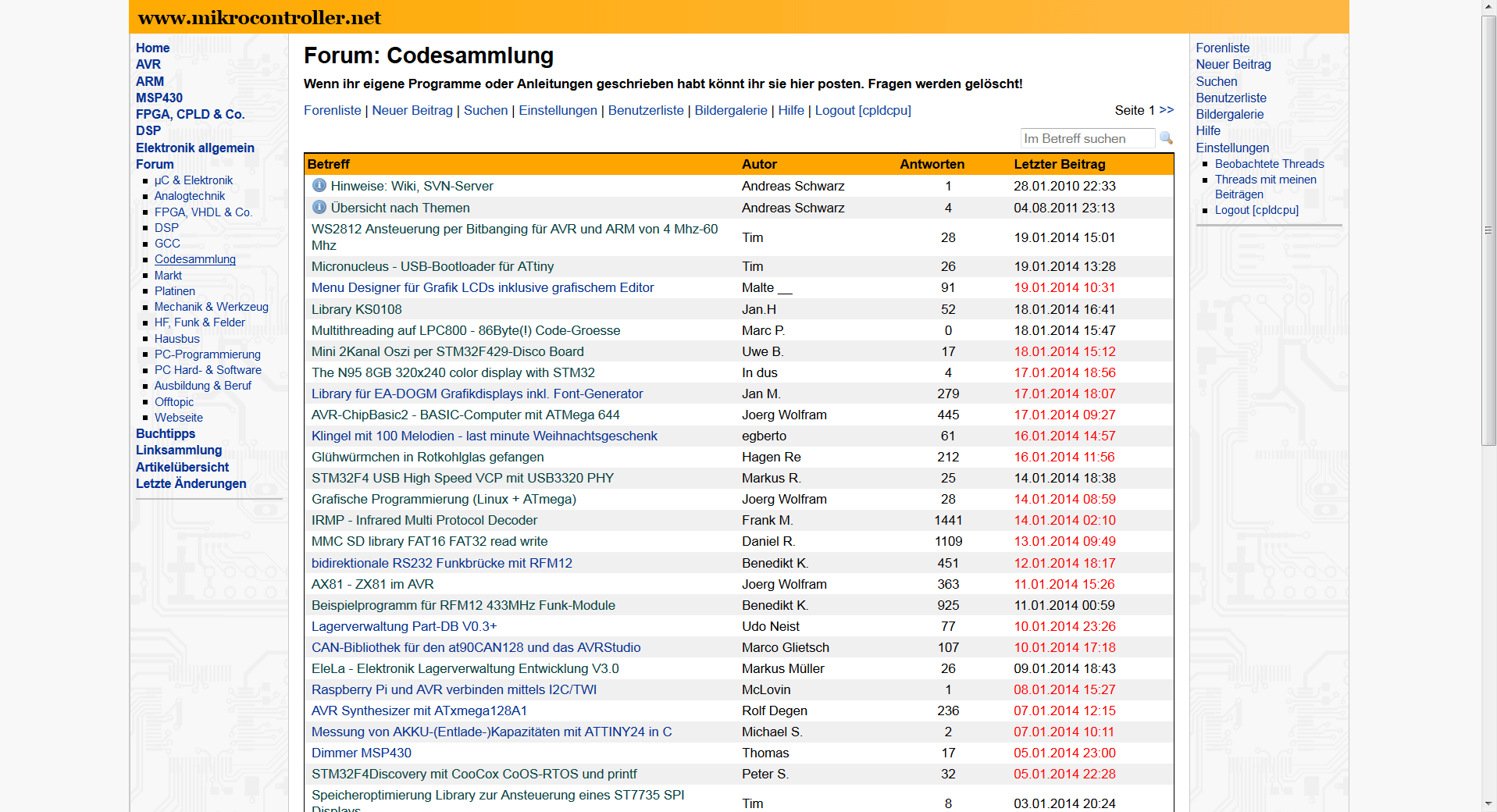Viewport: 1497px width, 812px height.
Task: Open Bildergalerie in right sidebar
Action: pyautogui.click(x=1230, y=114)
